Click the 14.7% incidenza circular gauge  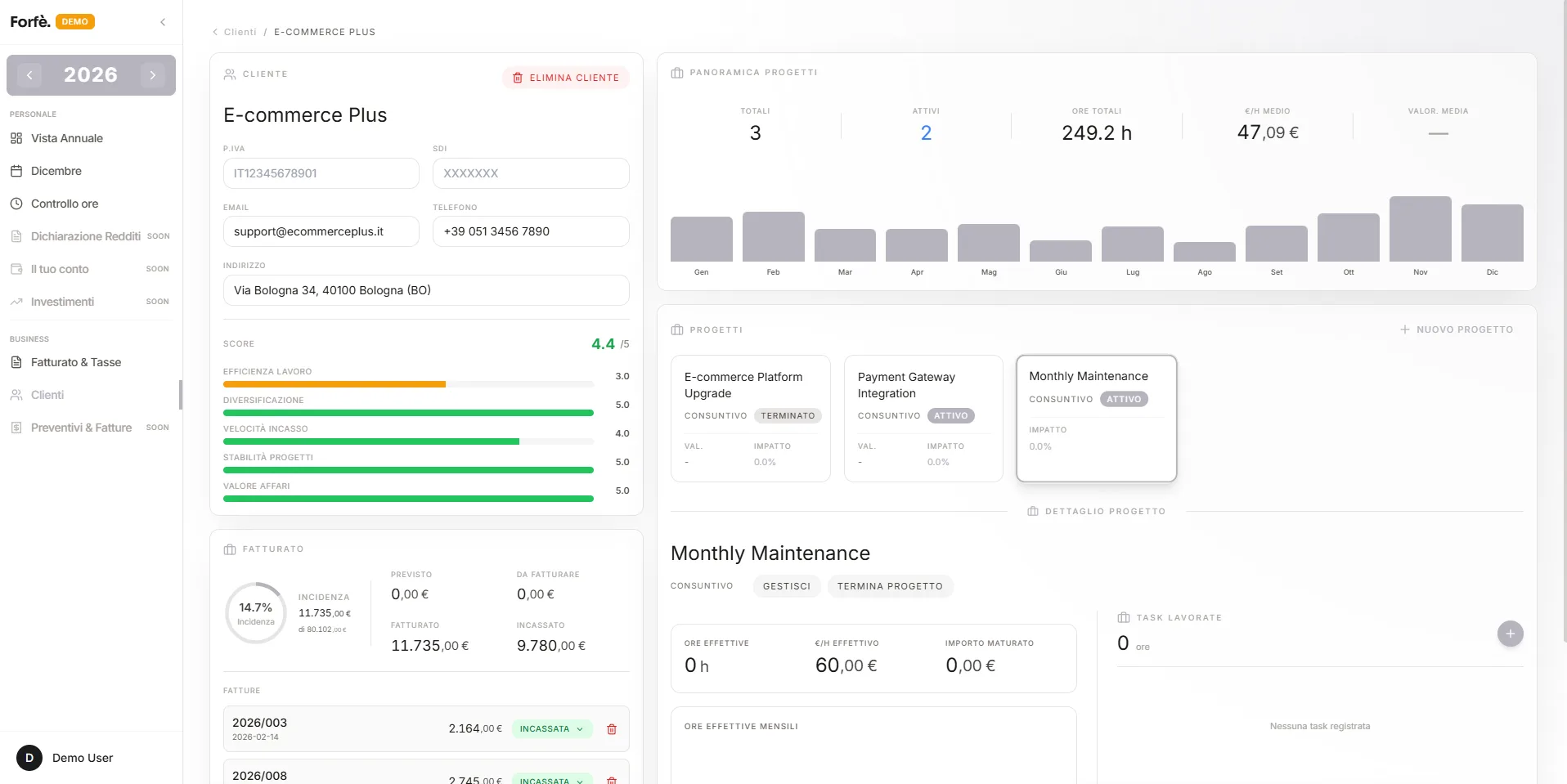click(x=256, y=613)
